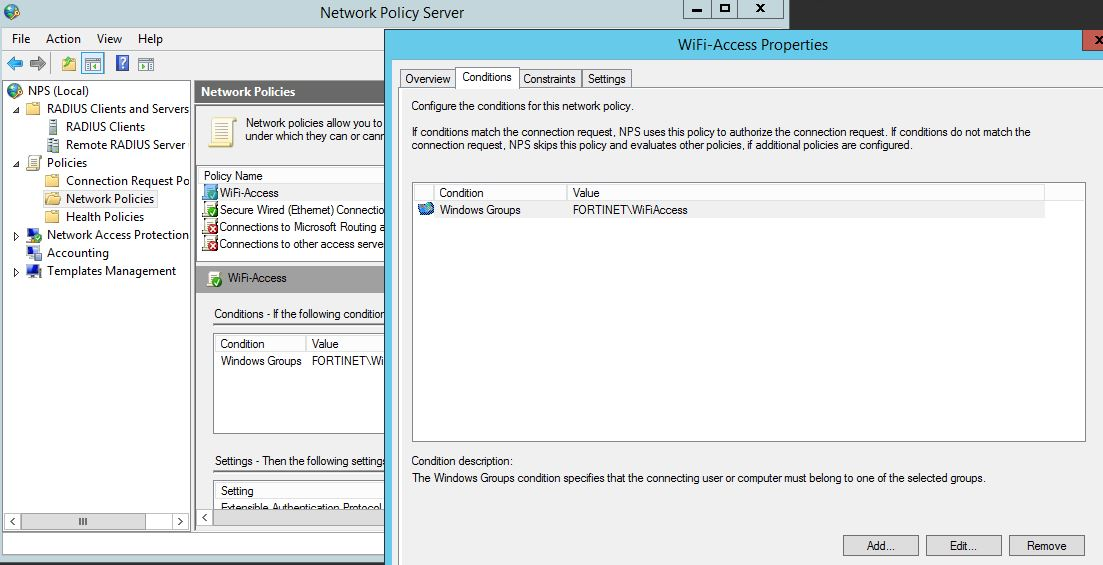This screenshot has width=1103, height=565.
Task: Select the Secure Wired (Ethernet) policy row
Action: click(293, 210)
